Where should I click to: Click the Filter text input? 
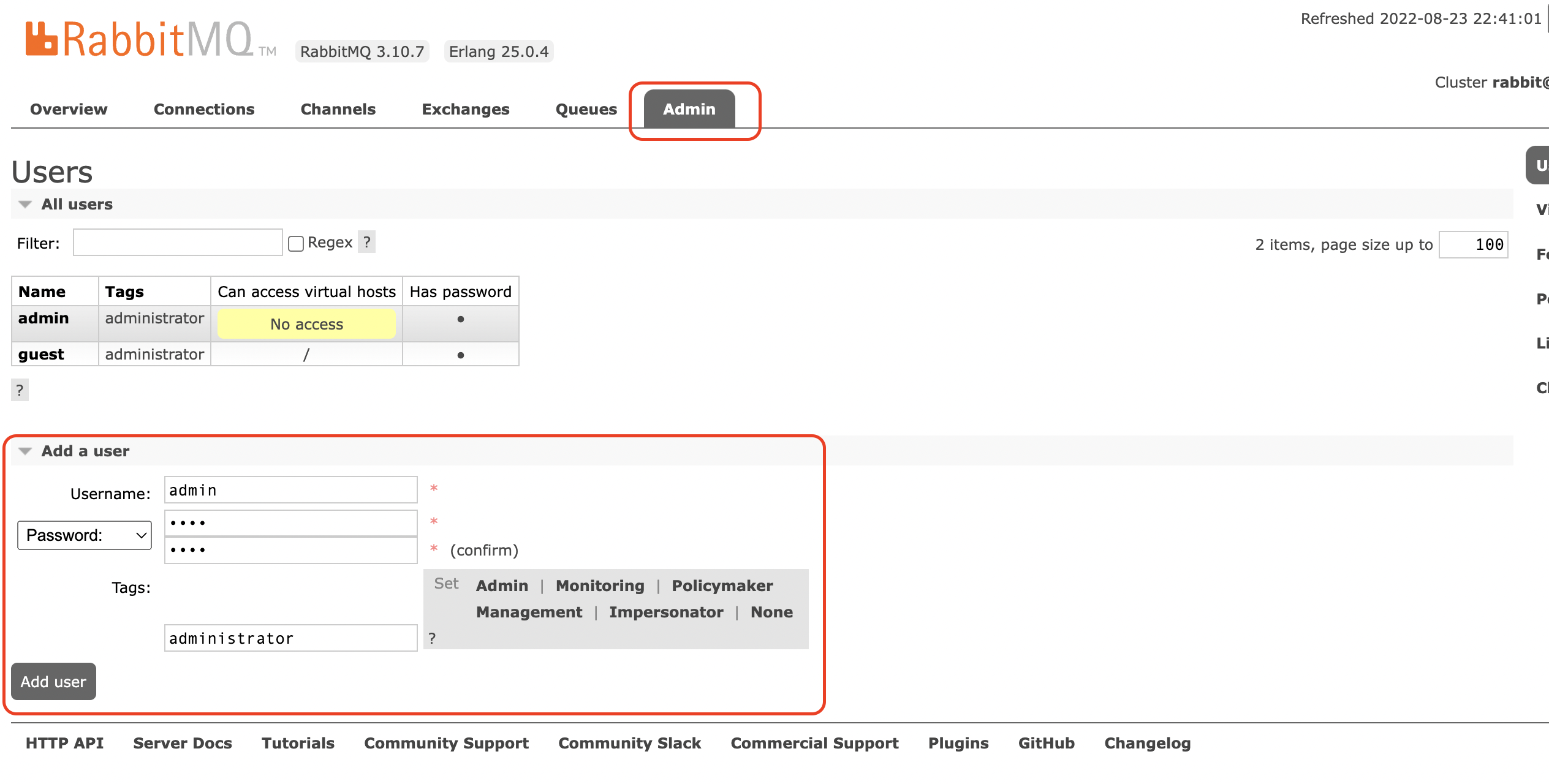(178, 243)
